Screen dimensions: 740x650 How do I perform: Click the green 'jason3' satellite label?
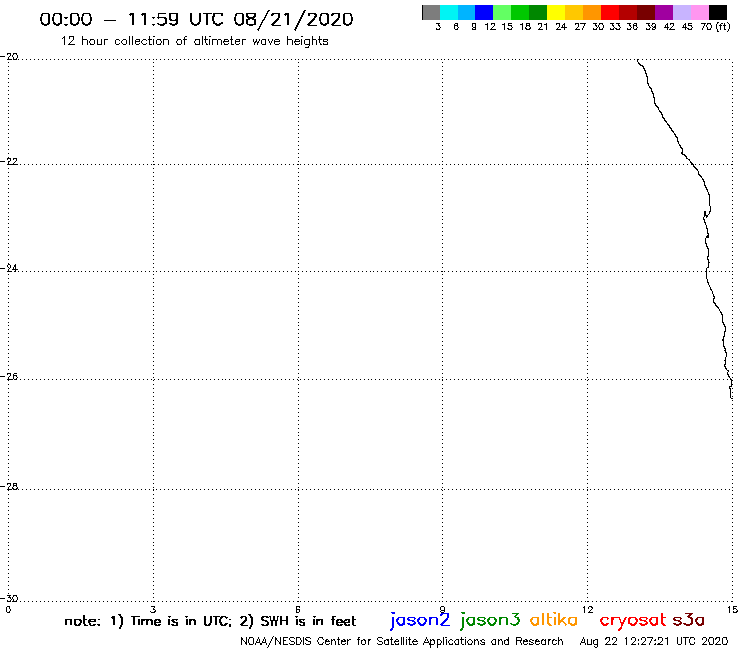click(x=490, y=620)
